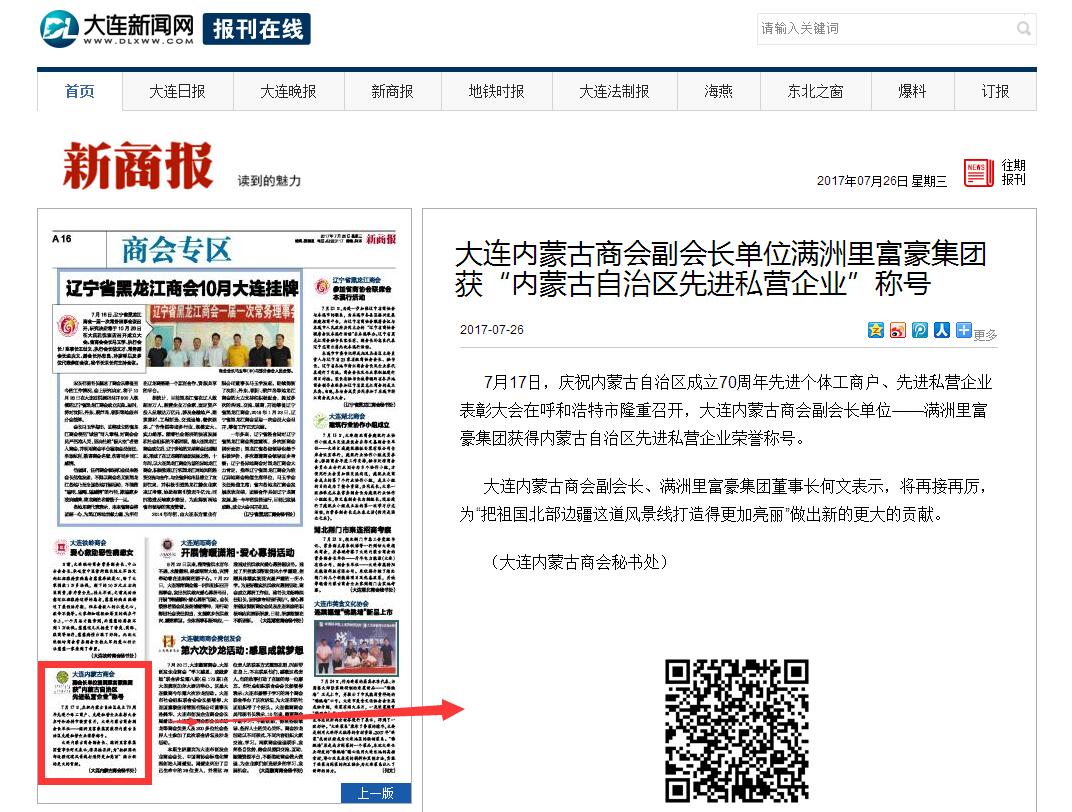Switch to the 新商报 tab
Screen dimensions: 1072x812
click(x=392, y=92)
